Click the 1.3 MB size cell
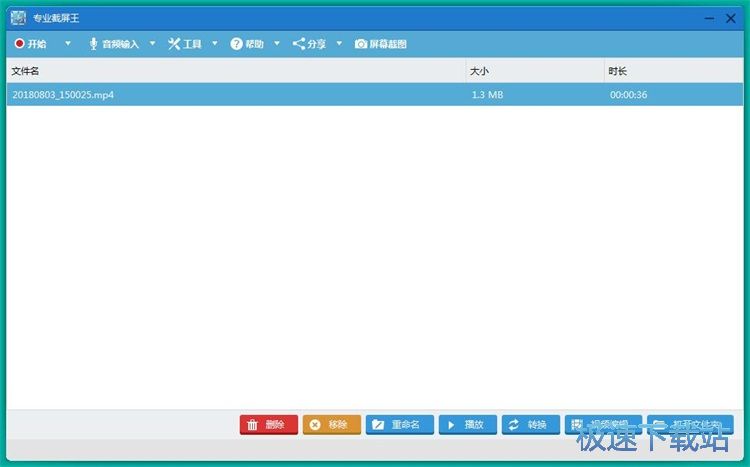 487,95
